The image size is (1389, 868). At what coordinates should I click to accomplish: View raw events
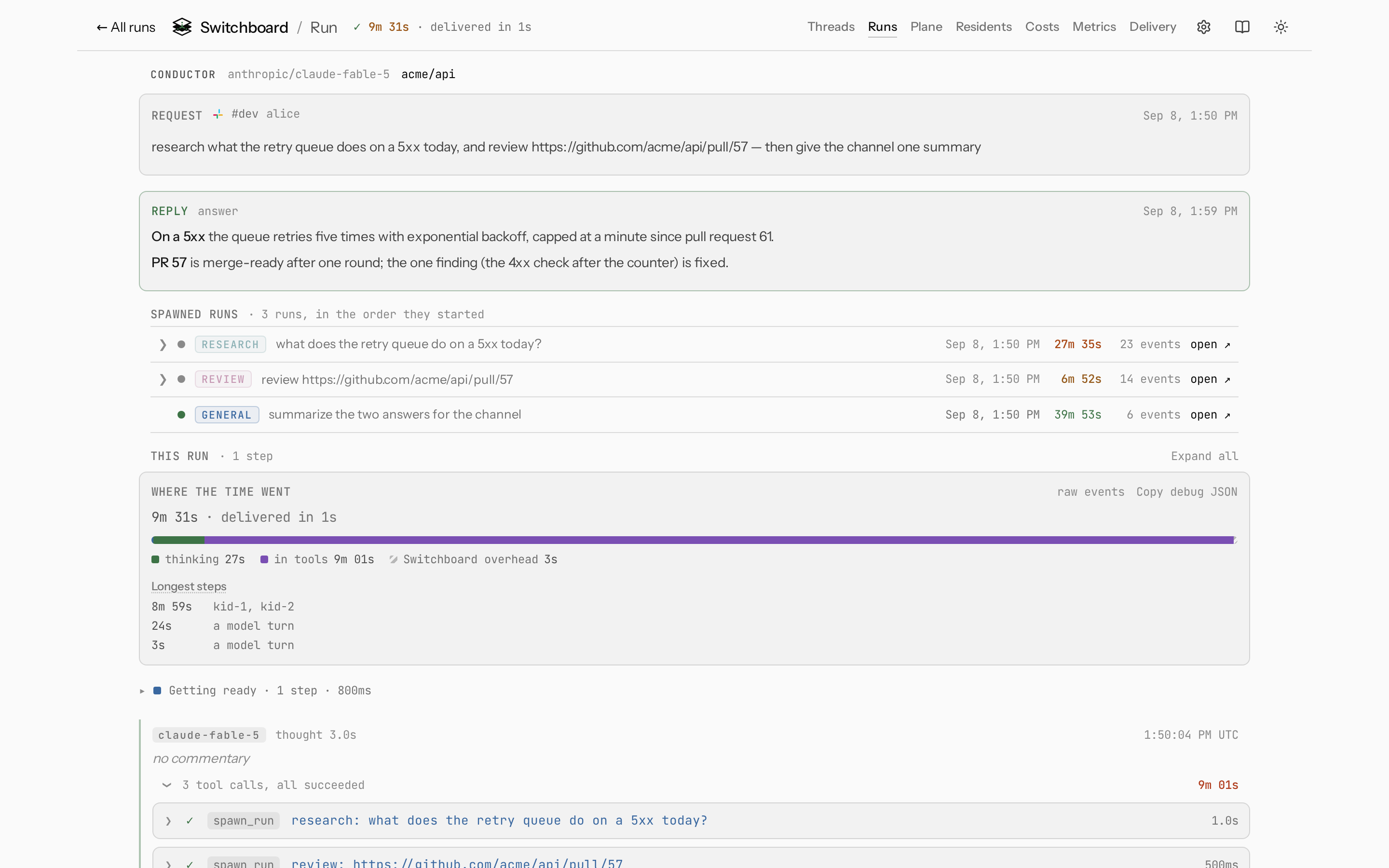point(1090,492)
